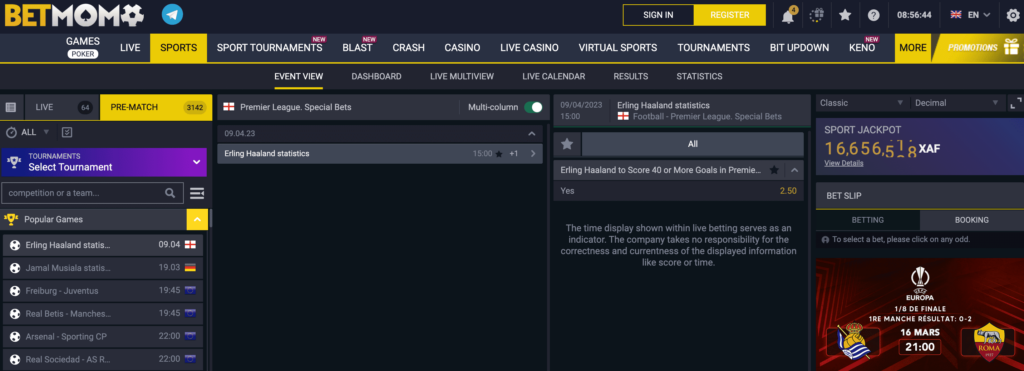Open the Decimal odds format dropdown

tap(957, 103)
